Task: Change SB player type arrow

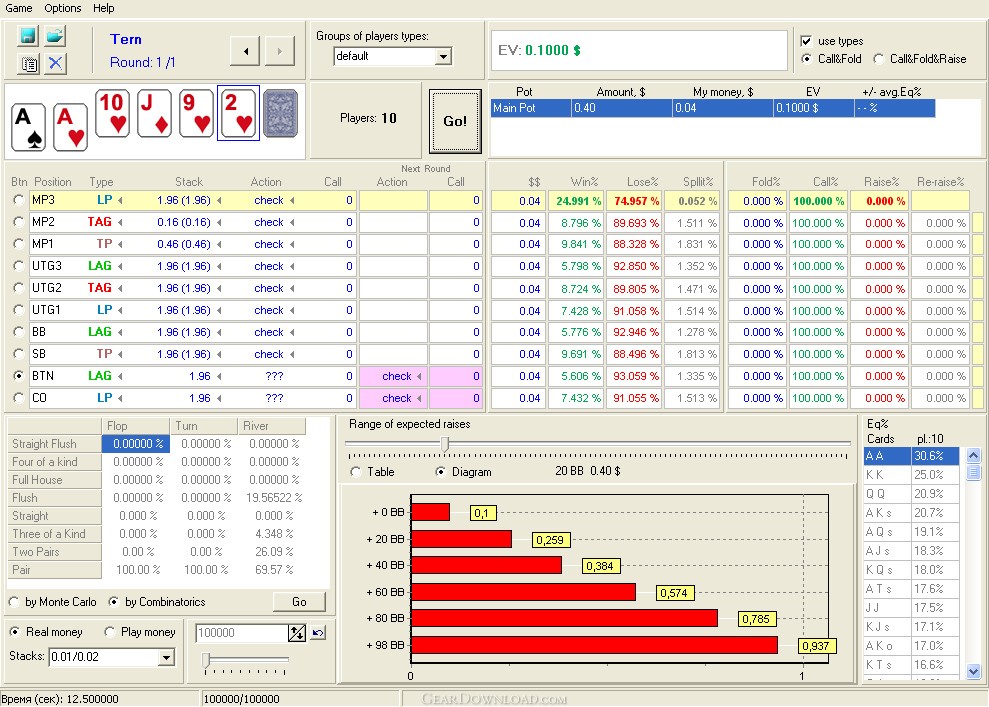Action: [120, 354]
